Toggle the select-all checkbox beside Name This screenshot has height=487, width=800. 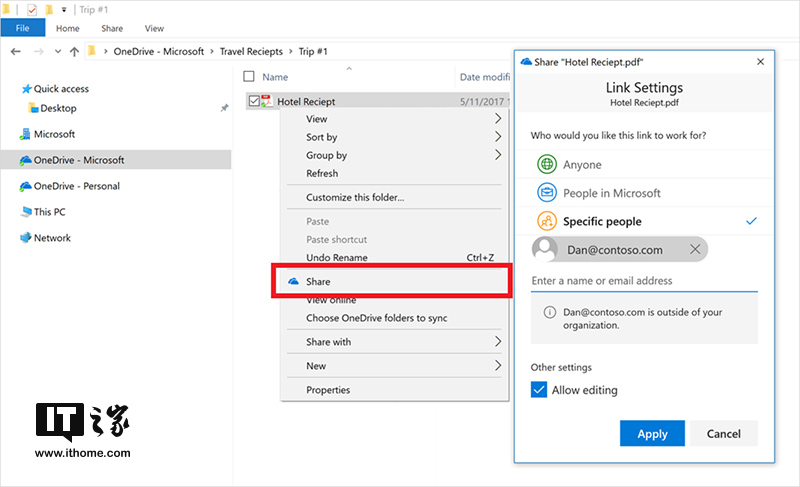[249, 76]
